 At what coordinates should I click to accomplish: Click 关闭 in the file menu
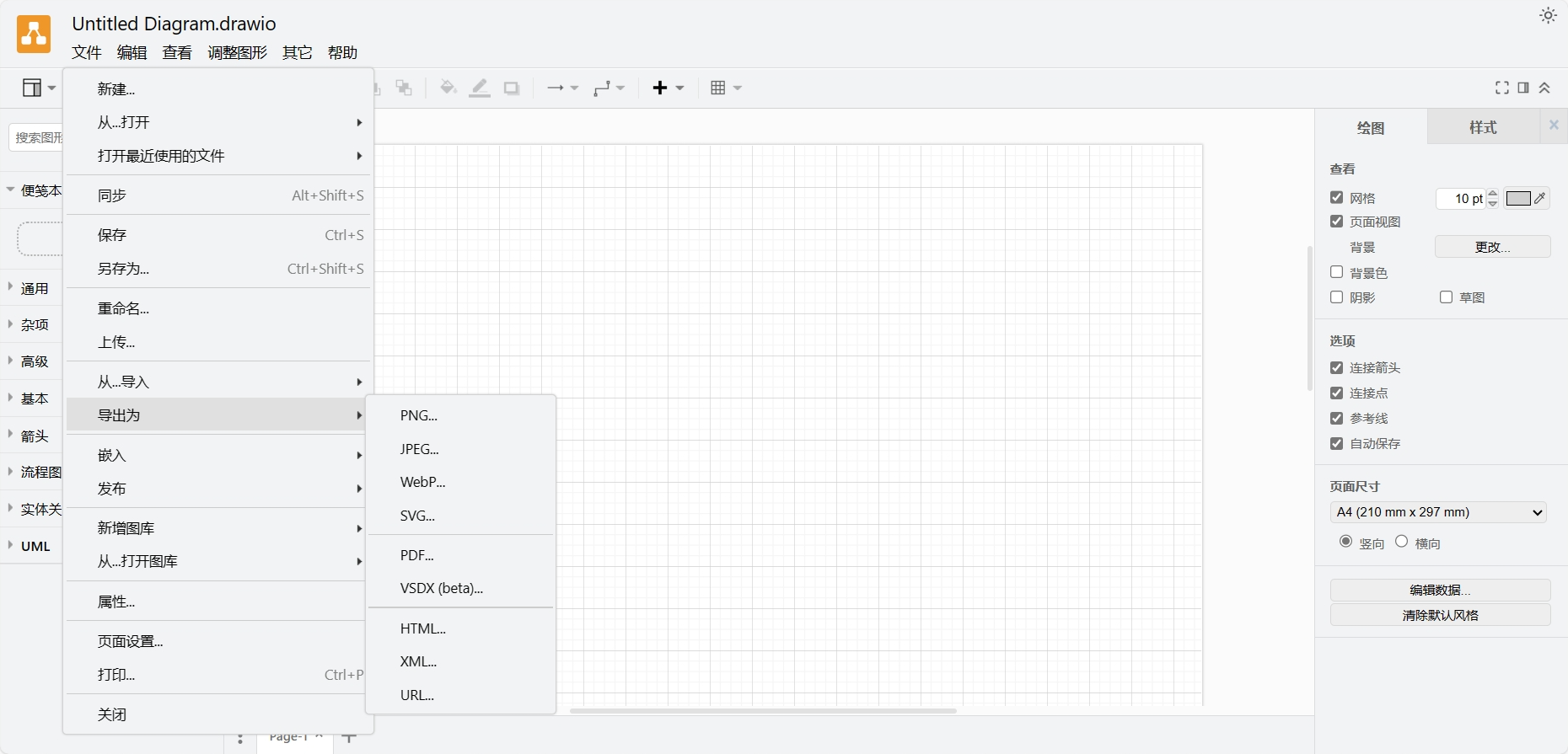pos(219,714)
